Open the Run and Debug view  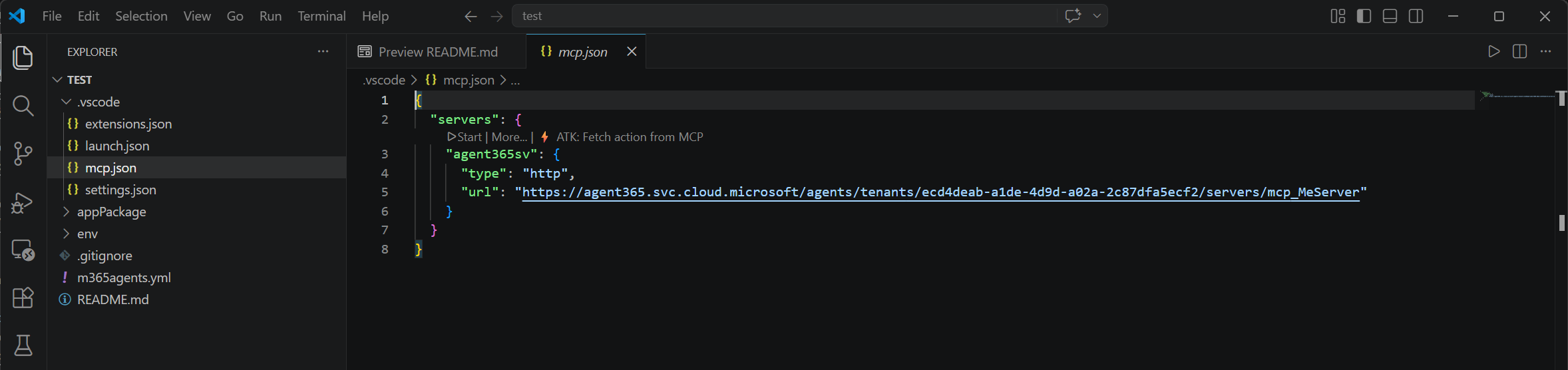point(23,202)
